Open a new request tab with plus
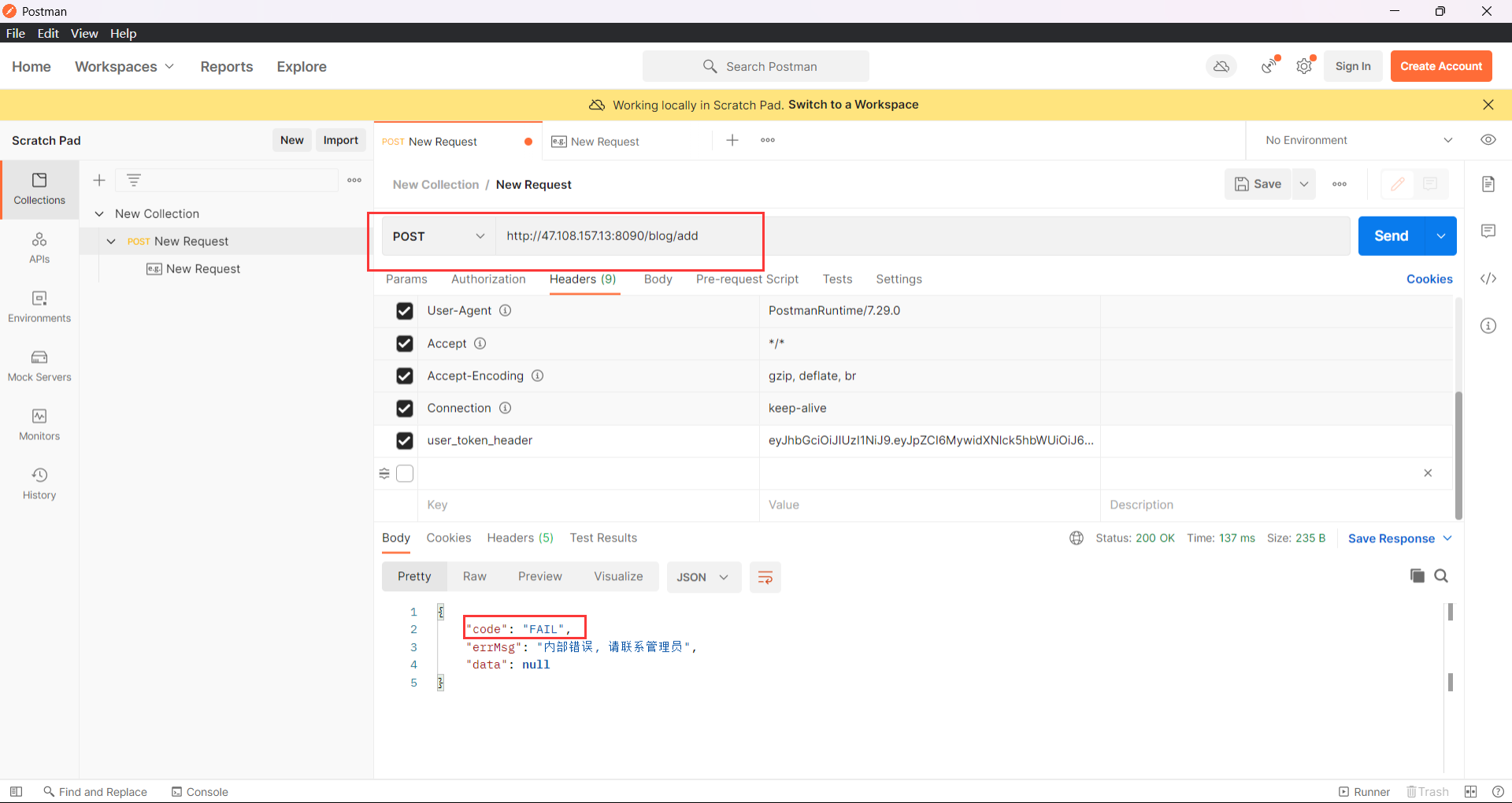 pyautogui.click(x=732, y=140)
